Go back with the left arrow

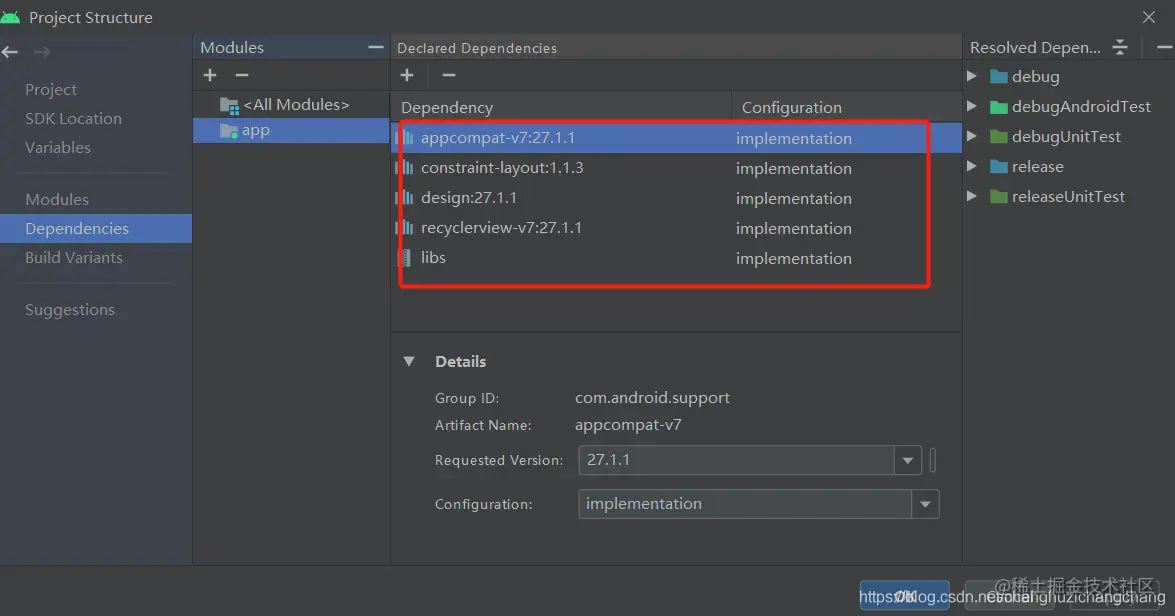coord(10,52)
